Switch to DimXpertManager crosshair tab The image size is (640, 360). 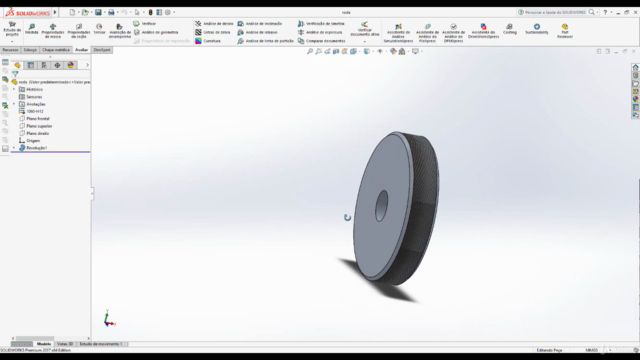[x=57, y=65]
